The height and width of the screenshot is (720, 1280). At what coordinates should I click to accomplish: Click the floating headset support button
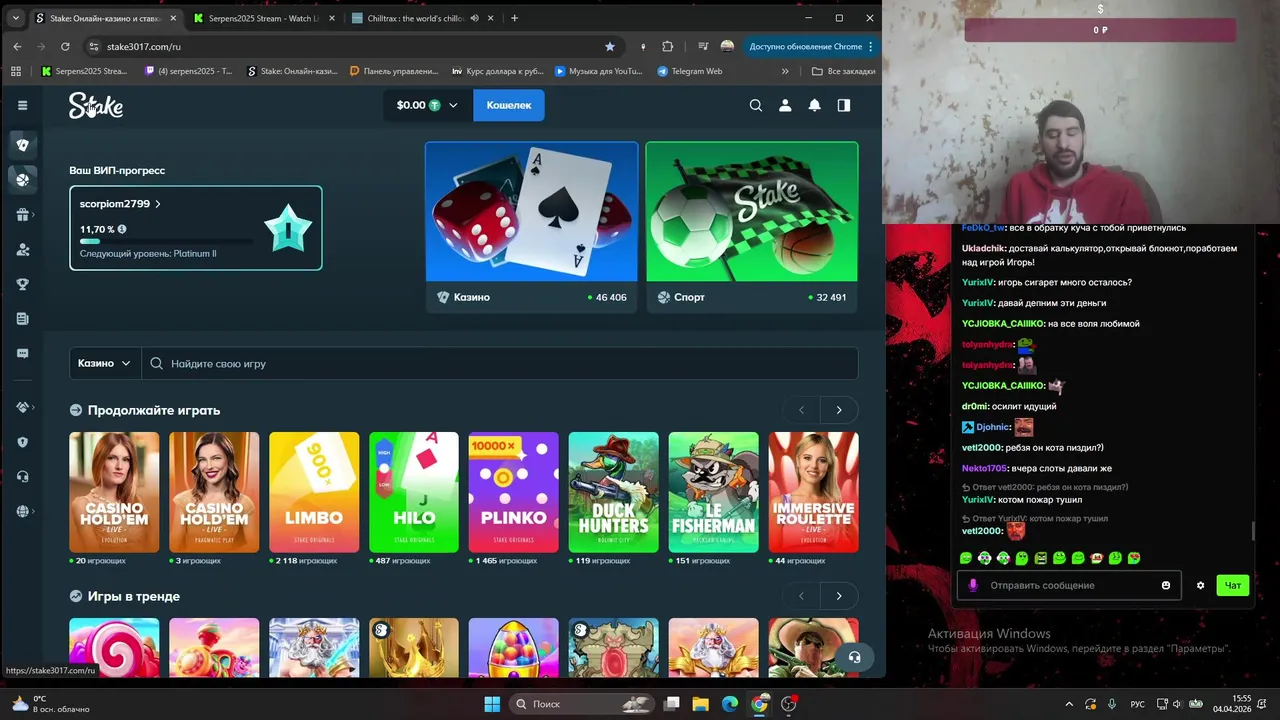tap(854, 657)
